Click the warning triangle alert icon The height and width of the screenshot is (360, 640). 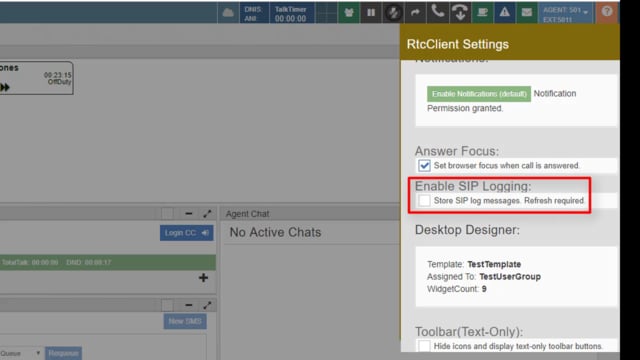click(x=504, y=13)
